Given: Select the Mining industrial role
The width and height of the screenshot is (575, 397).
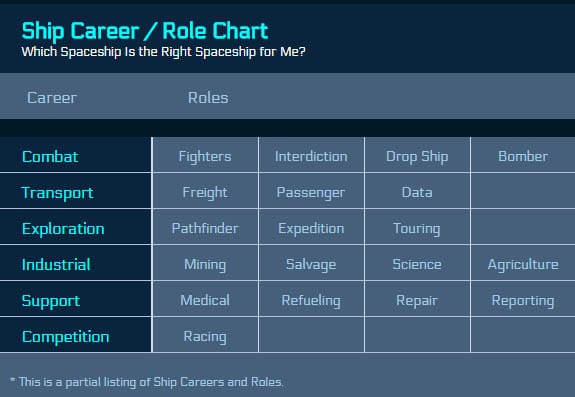Looking at the screenshot, I should (205, 264).
